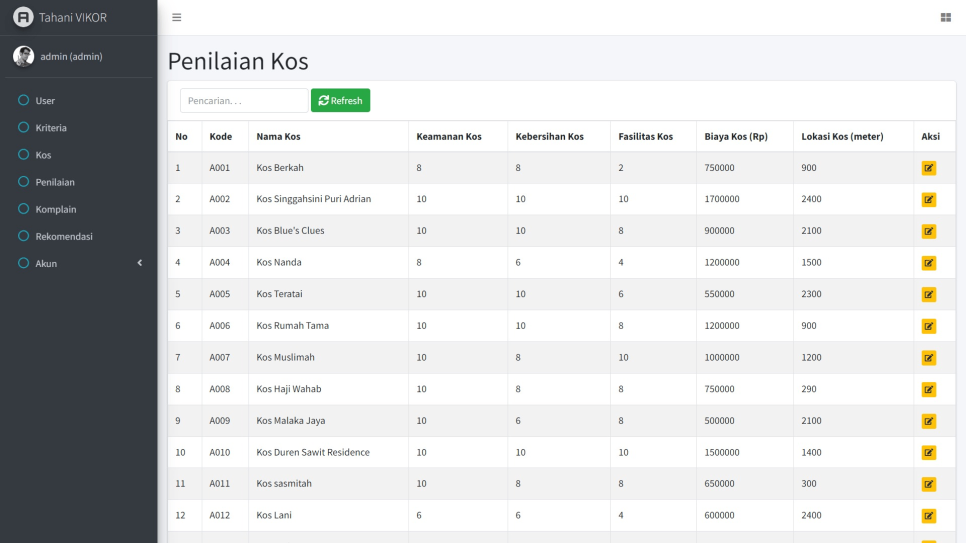Navigate to Rekomendasi in sidebar
This screenshot has height=543, width=966.
(63, 236)
